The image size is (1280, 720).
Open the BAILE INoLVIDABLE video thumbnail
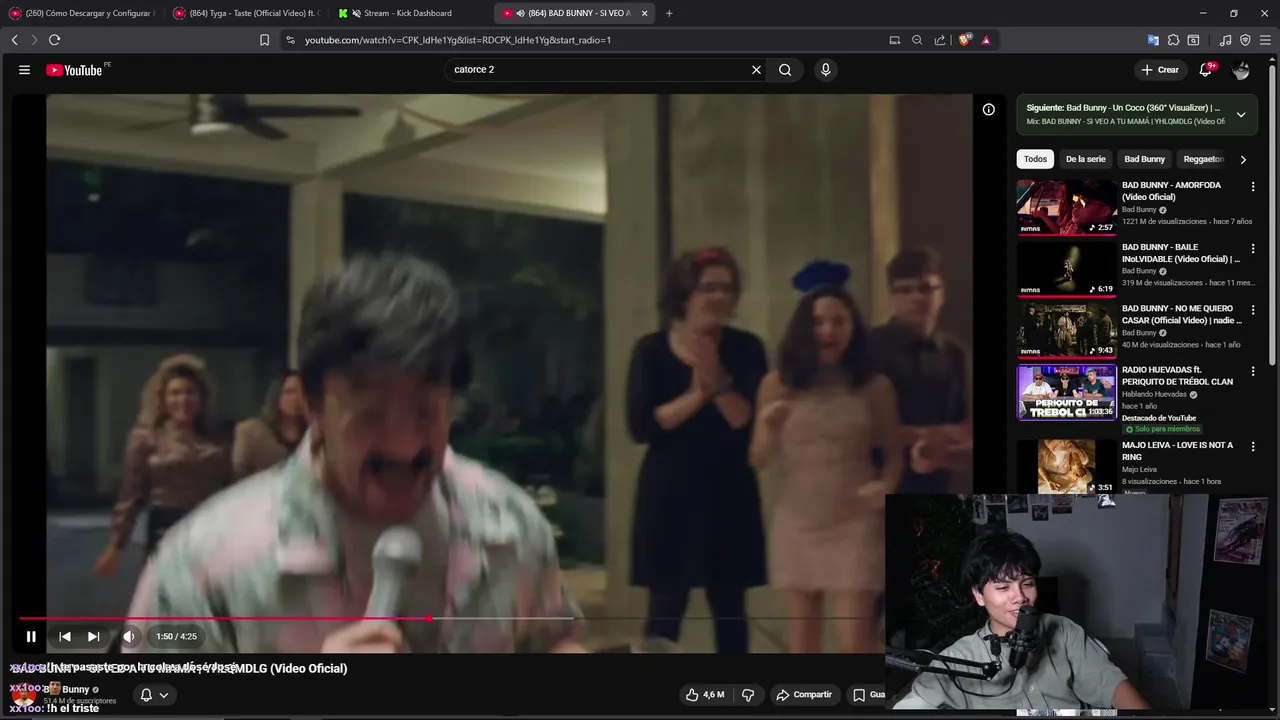(x=1067, y=269)
